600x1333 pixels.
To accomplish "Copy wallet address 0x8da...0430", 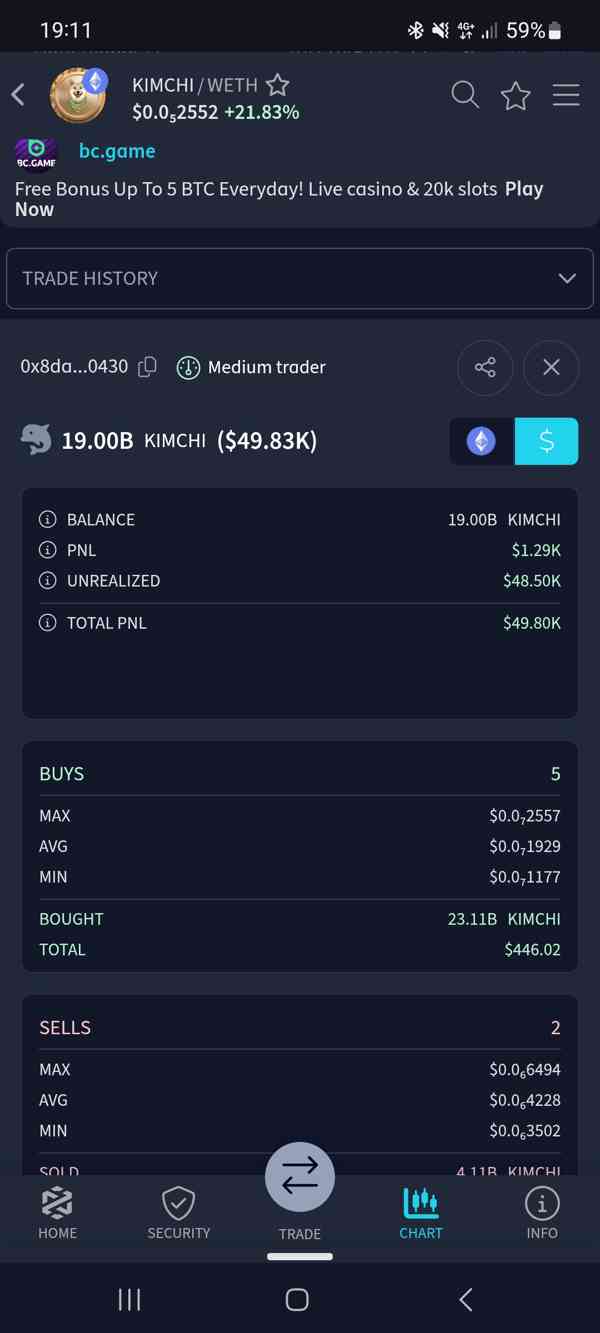I will pyautogui.click(x=147, y=367).
